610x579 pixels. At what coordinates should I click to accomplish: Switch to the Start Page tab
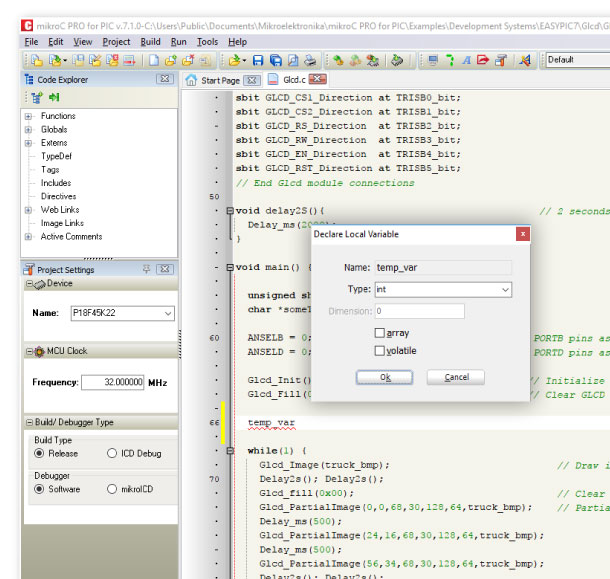(220, 81)
